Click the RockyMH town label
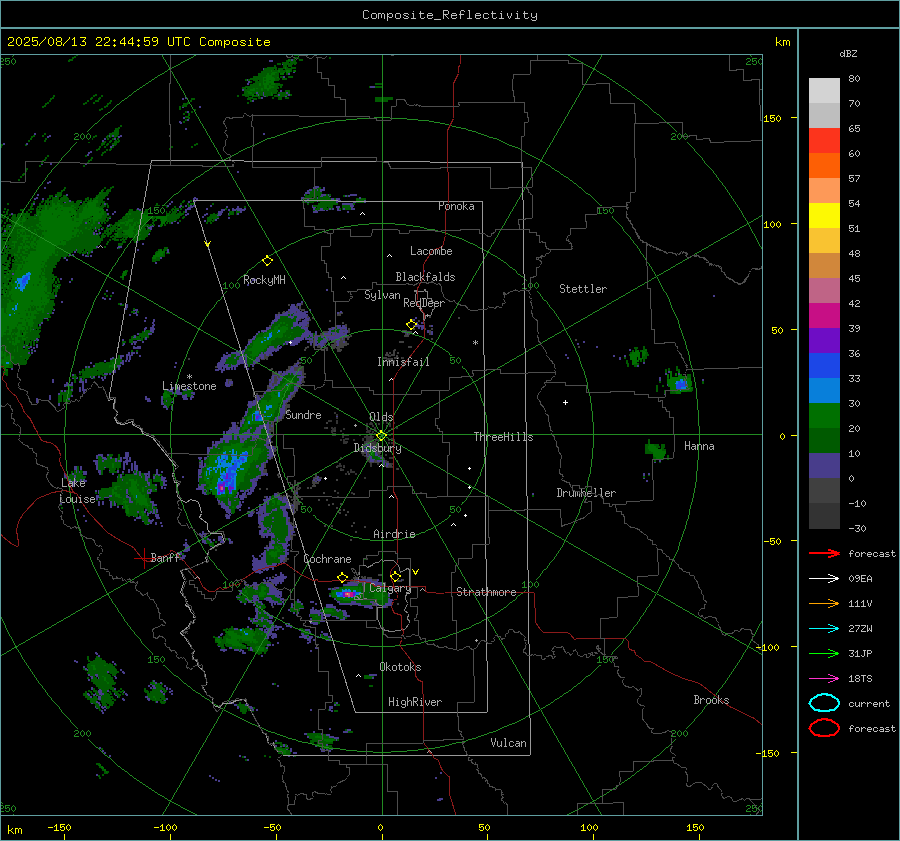Image resolution: width=900 pixels, height=841 pixels. point(264,280)
